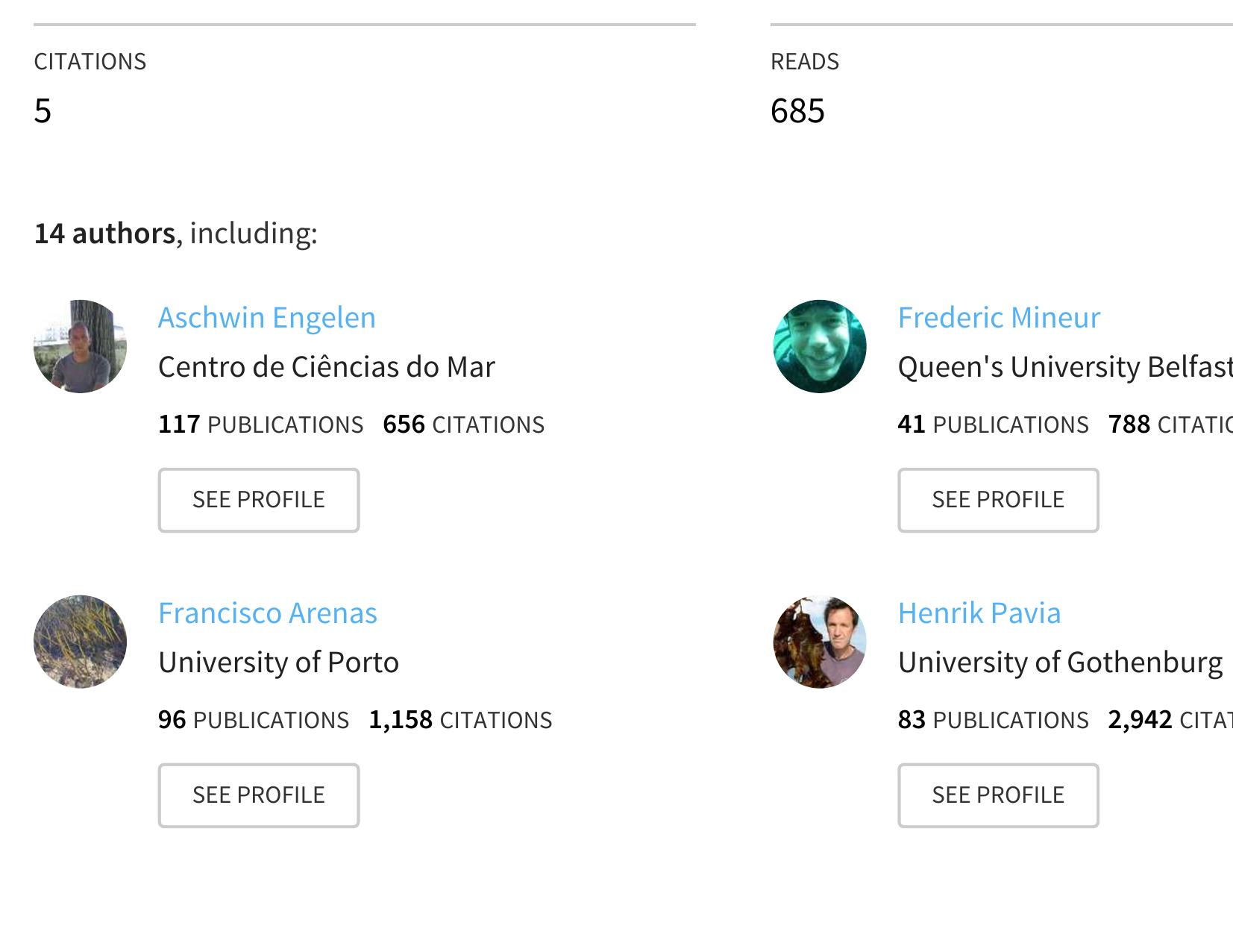The height and width of the screenshot is (952, 1233).
Task: Click the 1,158 Citations count
Action: (460, 720)
